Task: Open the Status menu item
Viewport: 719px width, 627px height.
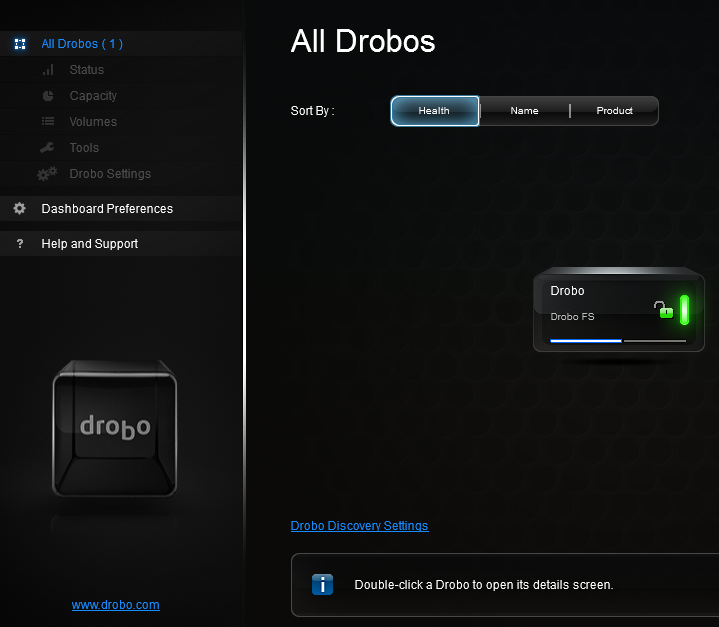Action: pos(121,70)
